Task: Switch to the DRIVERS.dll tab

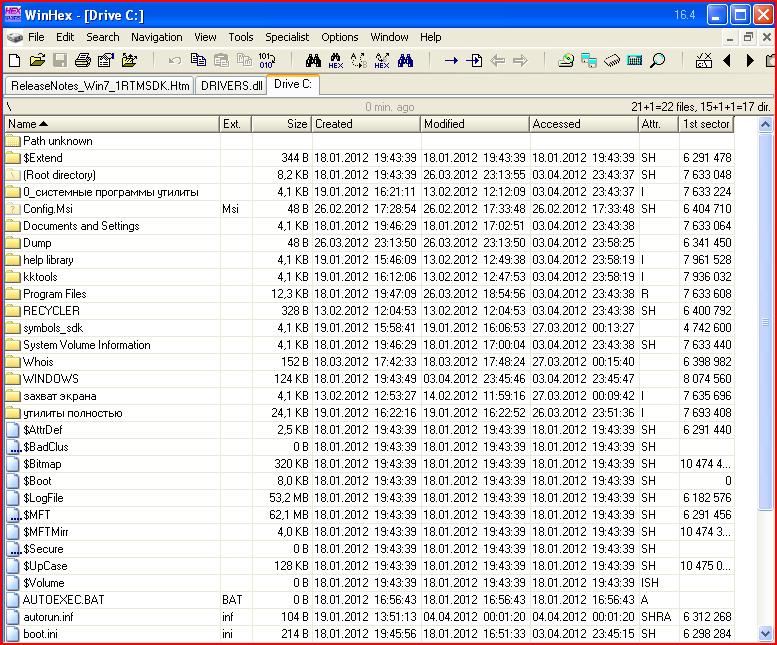Action: pyautogui.click(x=231, y=86)
